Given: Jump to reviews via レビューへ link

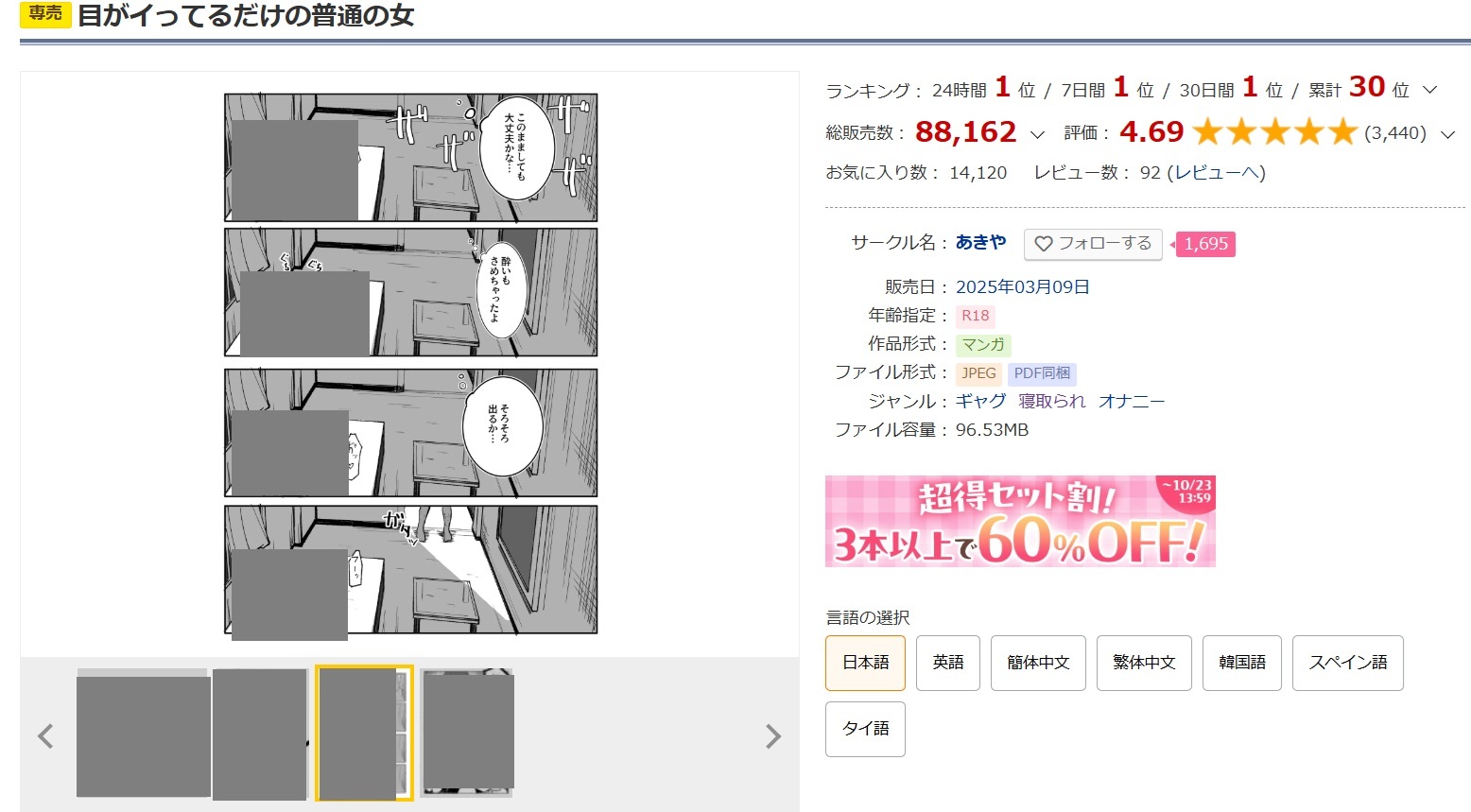Looking at the screenshot, I should pos(1216,172).
